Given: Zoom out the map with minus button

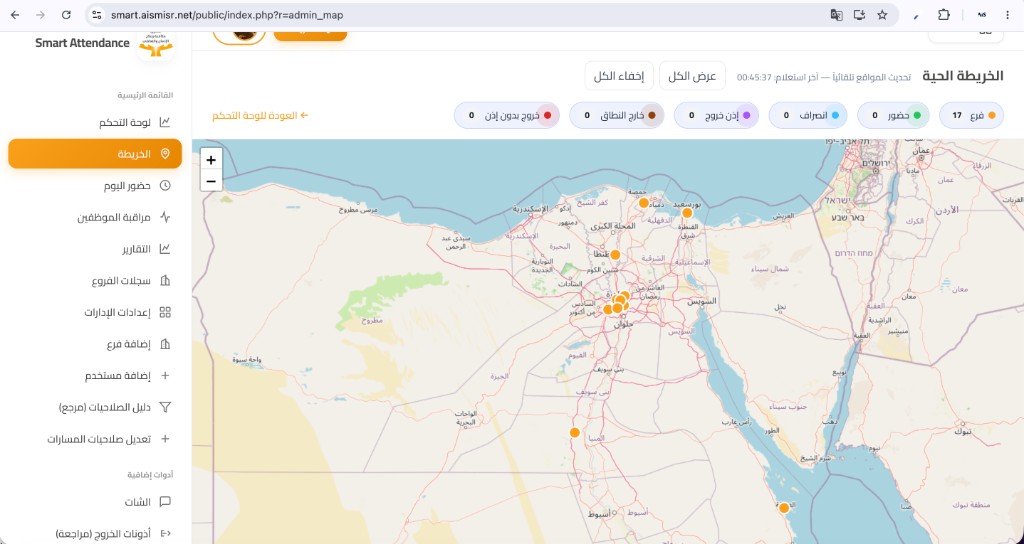Looking at the screenshot, I should 211,181.
